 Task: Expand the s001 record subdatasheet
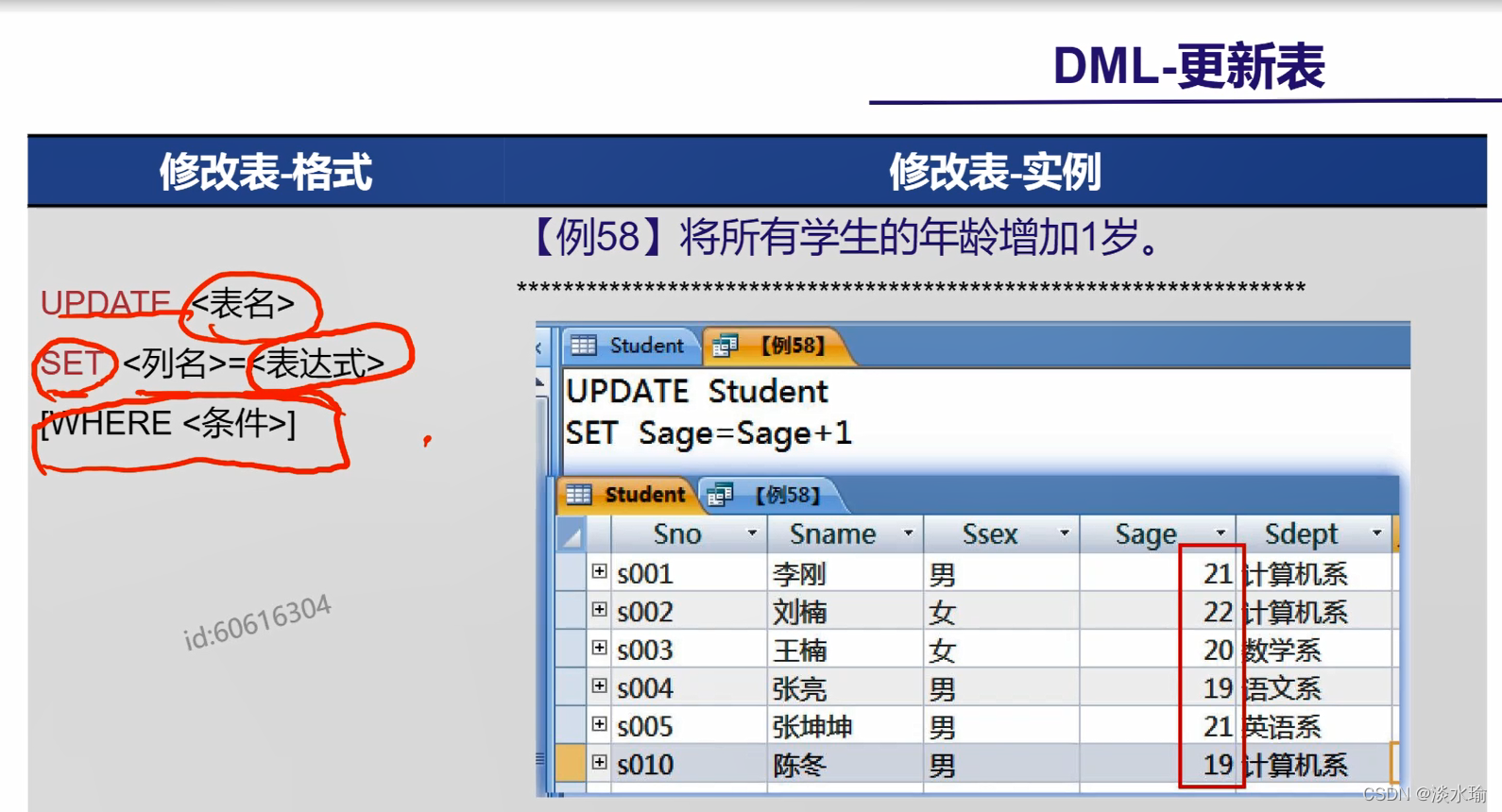pos(599,571)
